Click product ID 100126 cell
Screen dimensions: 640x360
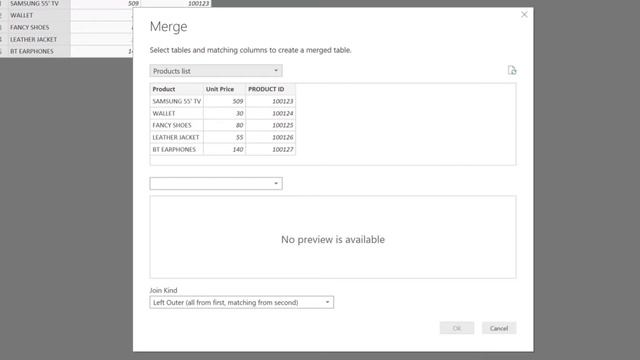271,137
